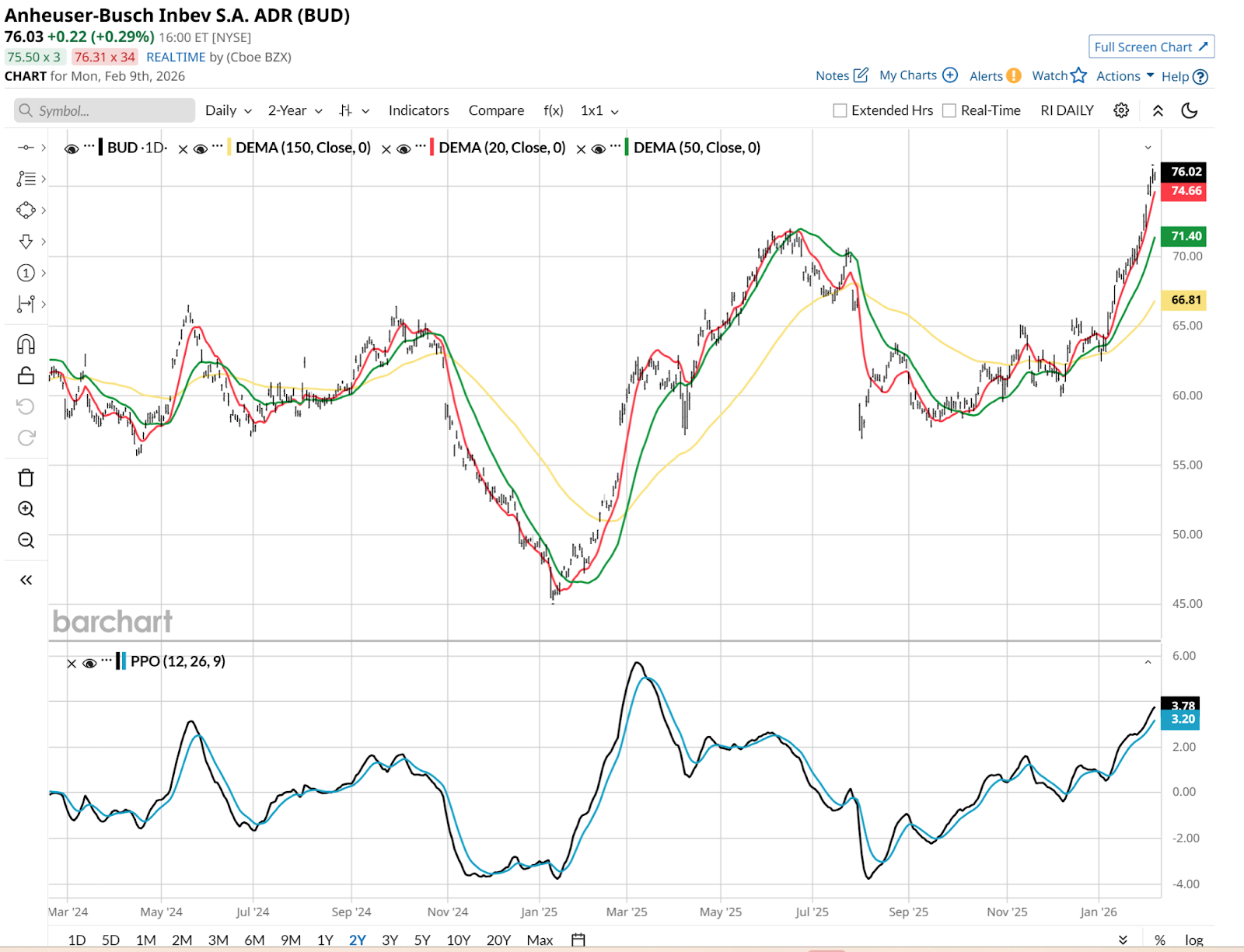
Task: Click the black BUD series color bar
Action: point(100,147)
